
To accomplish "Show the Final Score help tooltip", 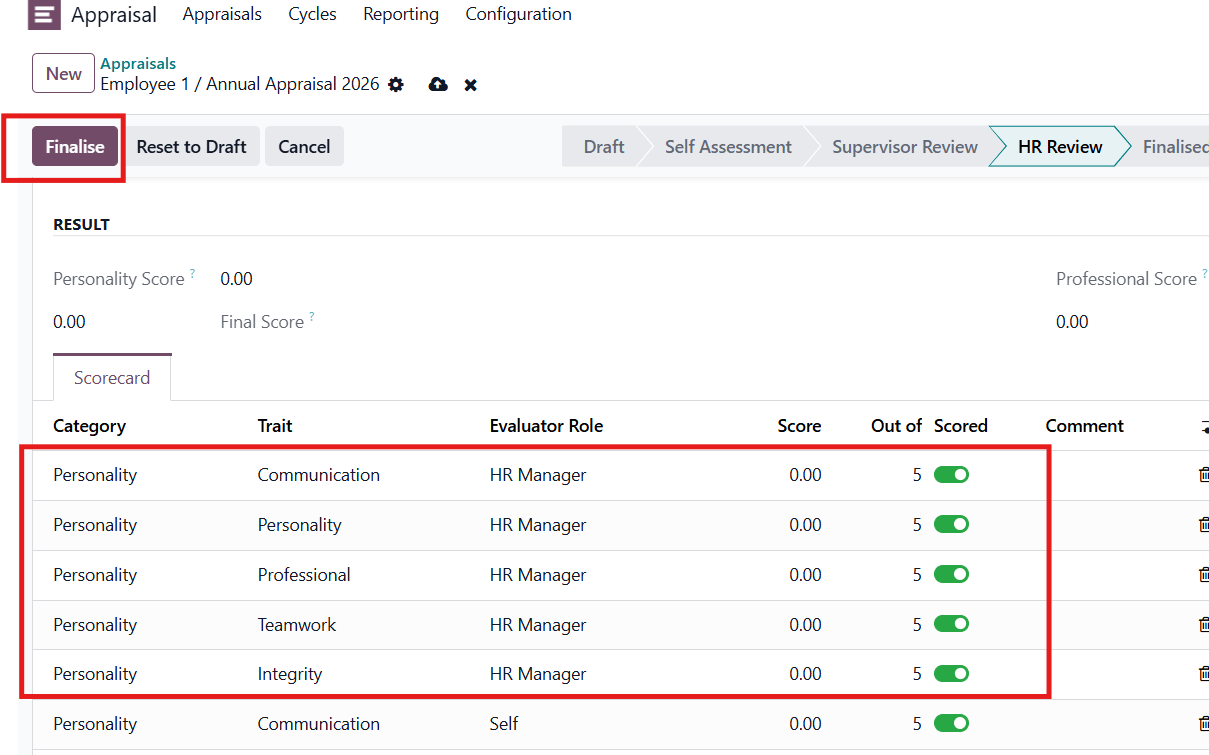I will click(311, 317).
